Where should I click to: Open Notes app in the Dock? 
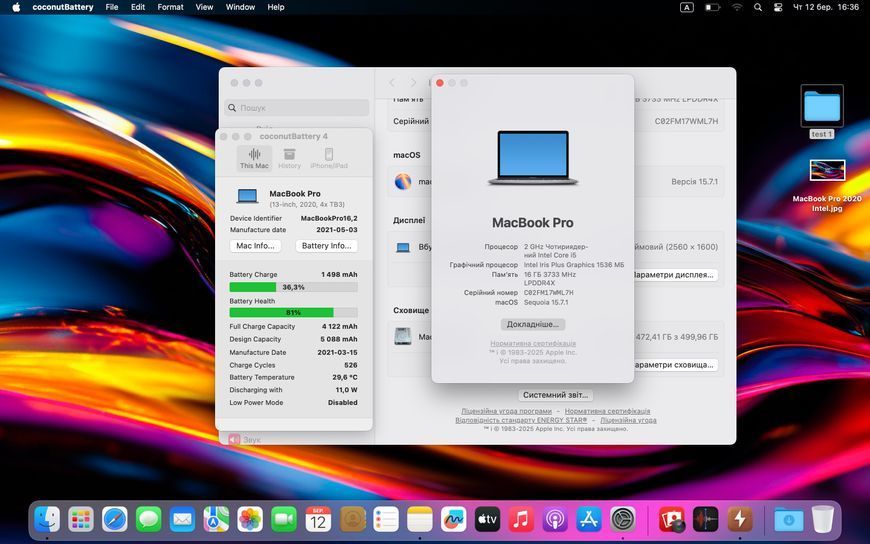420,520
